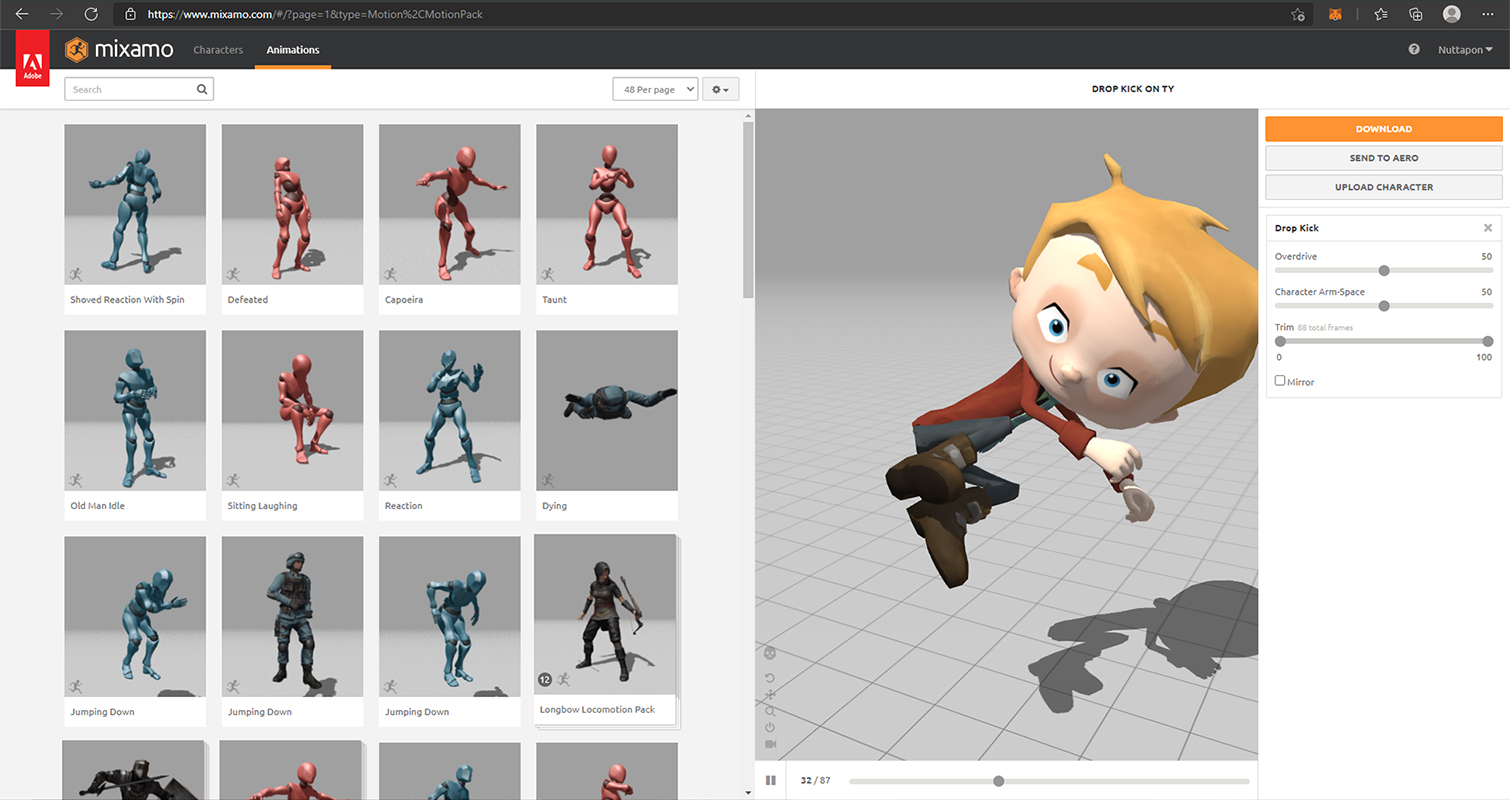This screenshot has height=800, width=1510.
Task: Expand the gear settings dropdown
Action: coord(720,89)
